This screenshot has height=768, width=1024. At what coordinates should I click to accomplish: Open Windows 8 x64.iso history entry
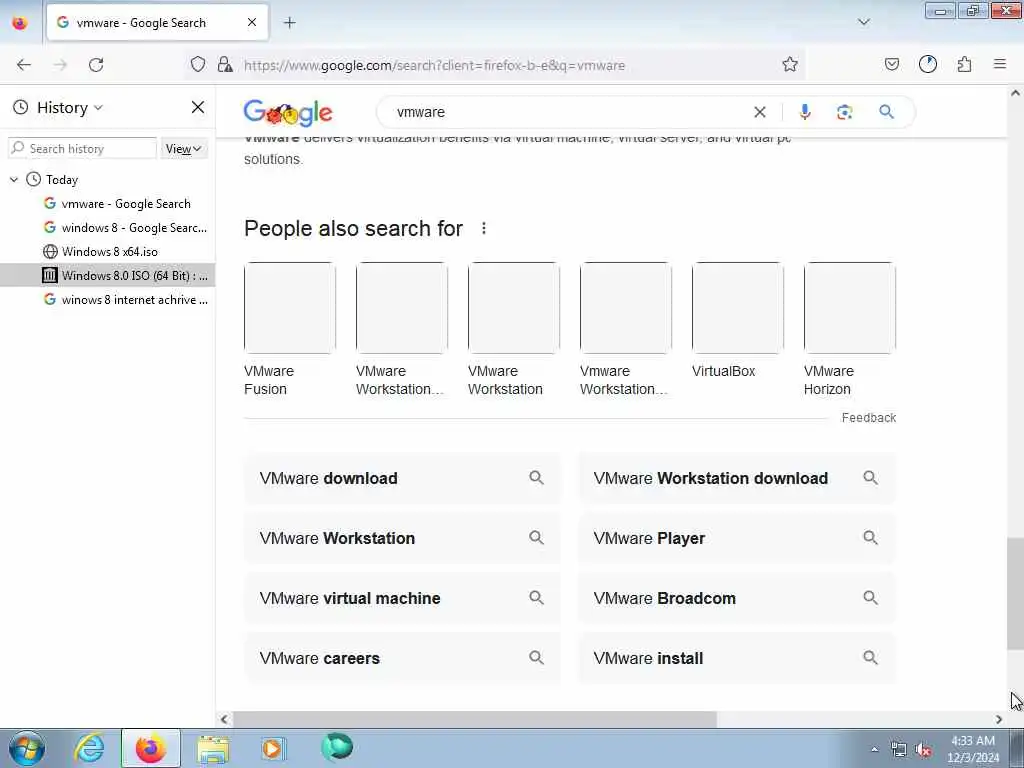pos(101,251)
